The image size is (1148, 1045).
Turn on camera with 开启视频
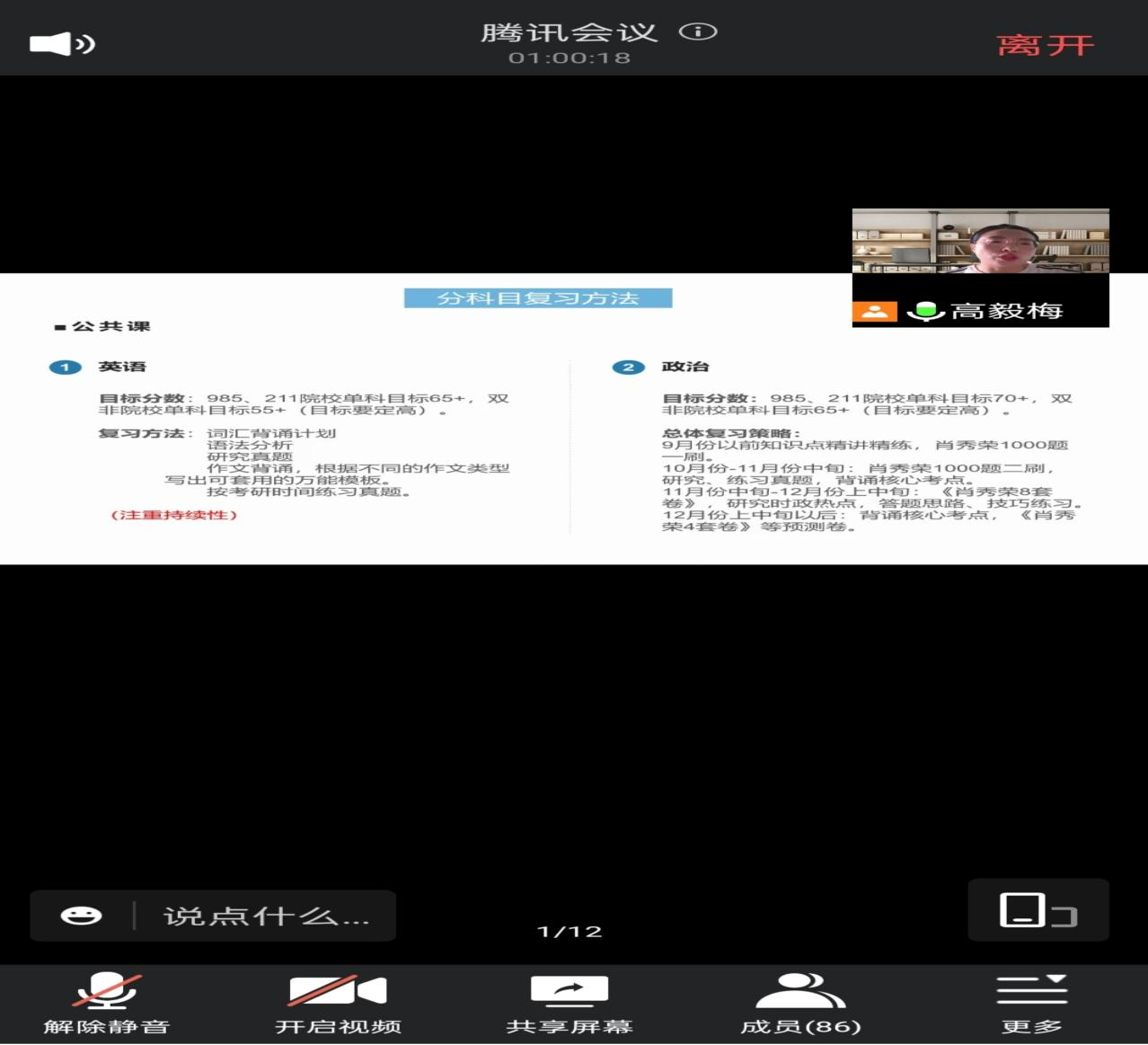pos(338,1004)
